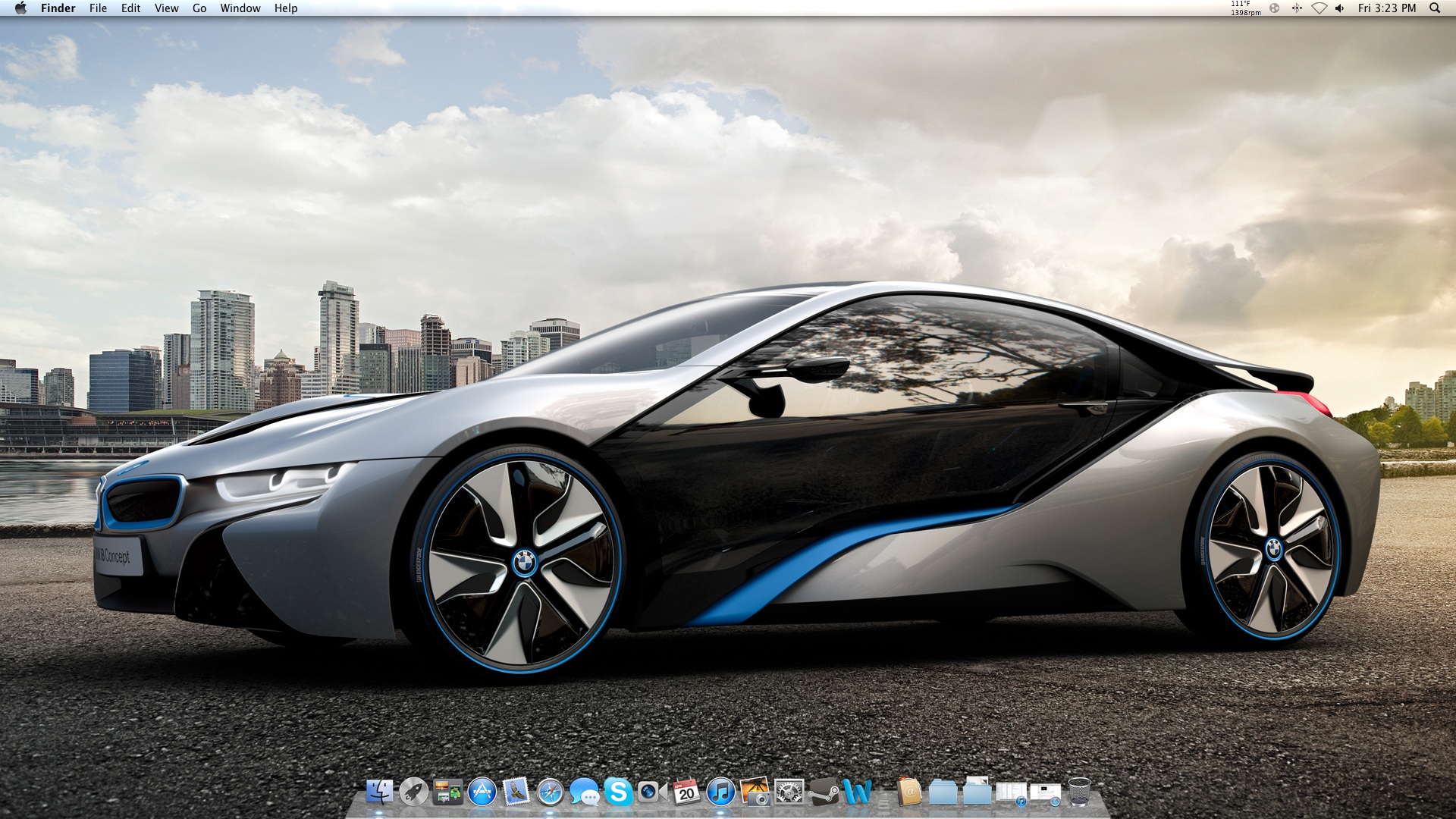
Task: Click the temperature and fan rpm readout
Action: click(x=1245, y=8)
